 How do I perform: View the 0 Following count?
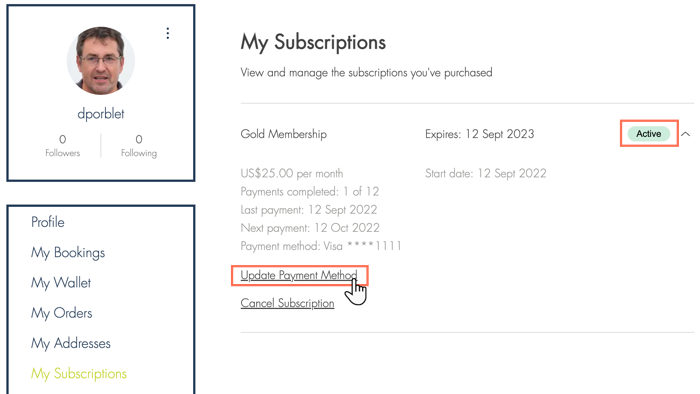[x=139, y=146]
